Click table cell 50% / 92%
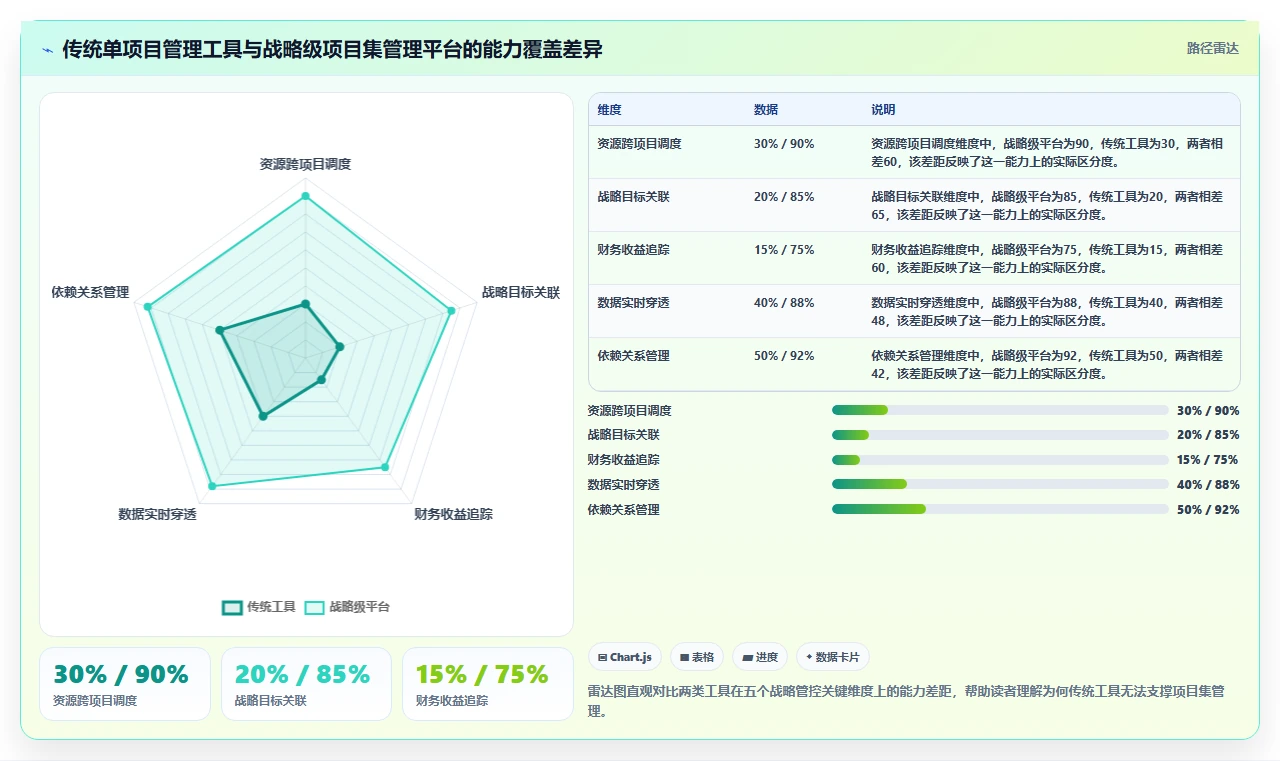This screenshot has height=761, width=1280. coord(784,356)
